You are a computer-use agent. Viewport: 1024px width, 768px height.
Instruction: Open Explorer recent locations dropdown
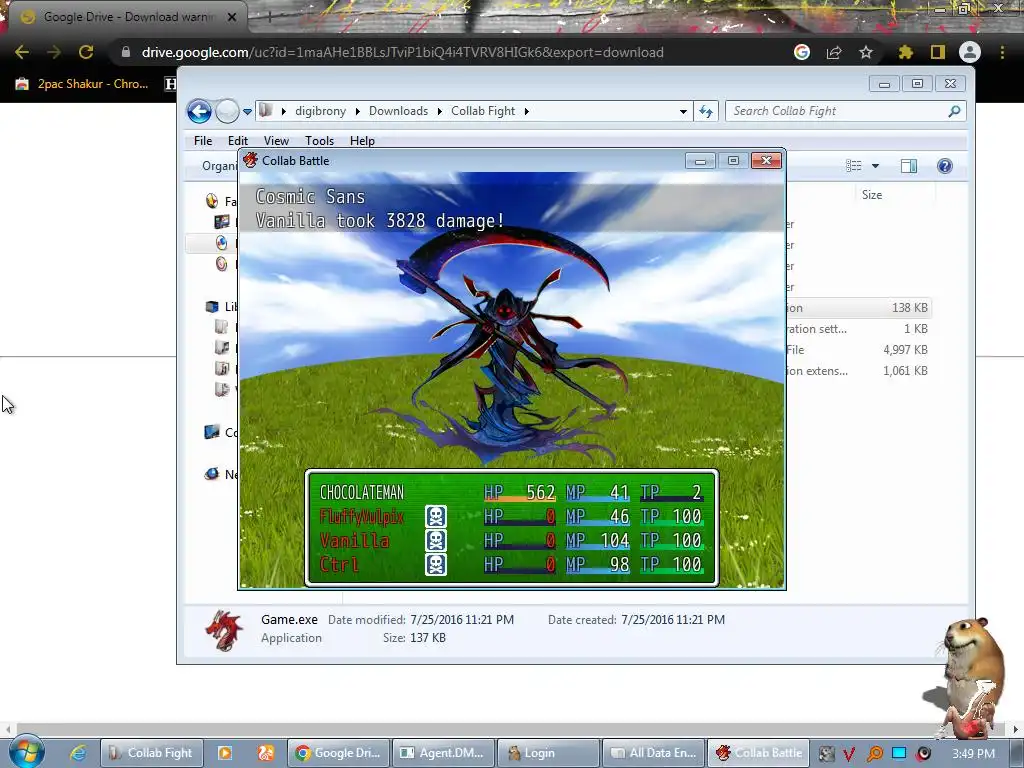(x=248, y=112)
